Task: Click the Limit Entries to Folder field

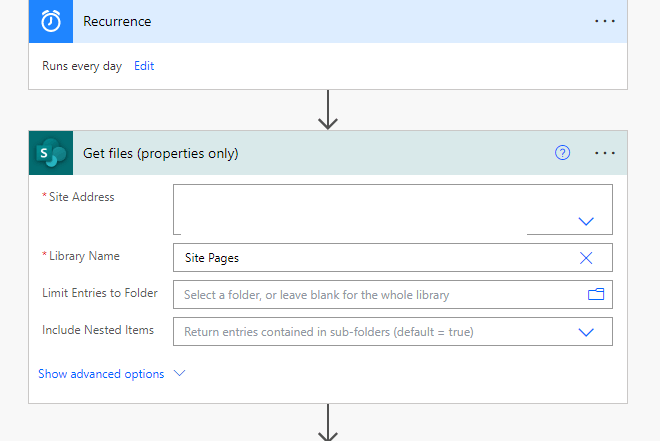Action: click(x=375, y=295)
